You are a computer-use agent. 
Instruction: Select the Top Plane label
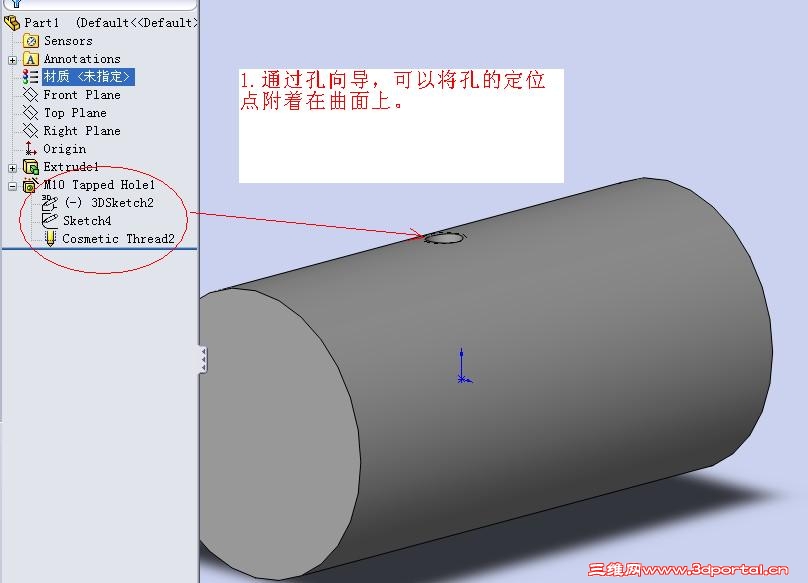point(75,113)
